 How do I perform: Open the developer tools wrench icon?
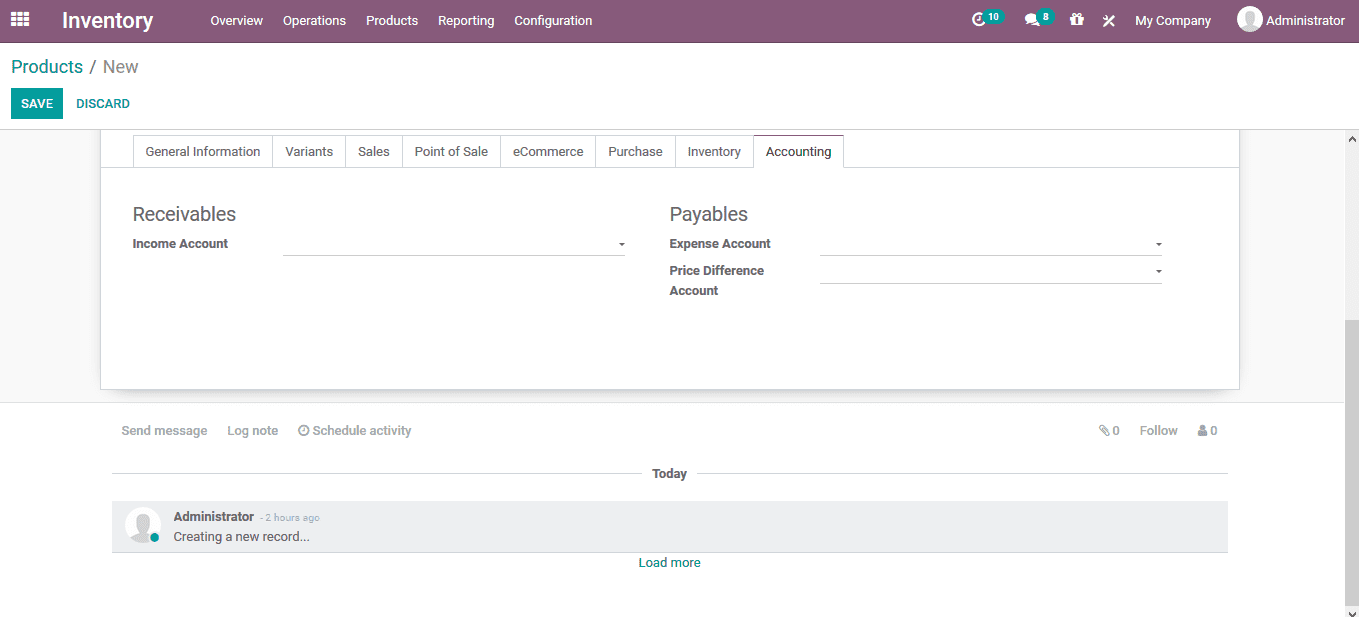tap(1108, 20)
